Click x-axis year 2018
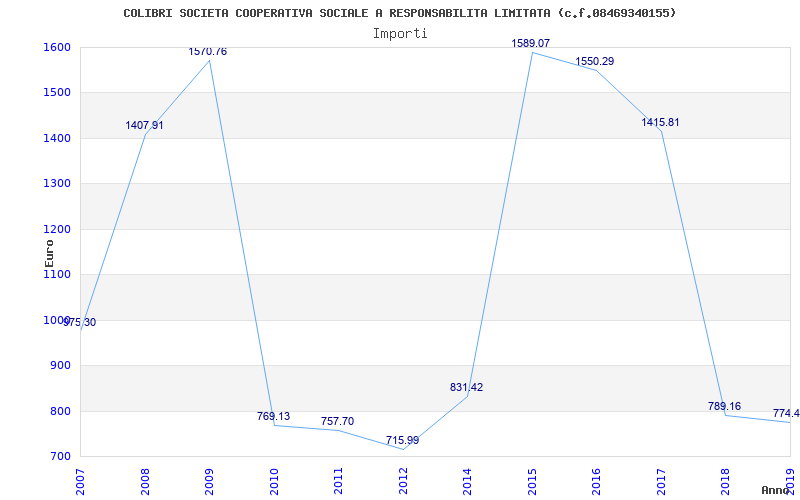Image resolution: width=800 pixels, height=500 pixels. [x=726, y=481]
